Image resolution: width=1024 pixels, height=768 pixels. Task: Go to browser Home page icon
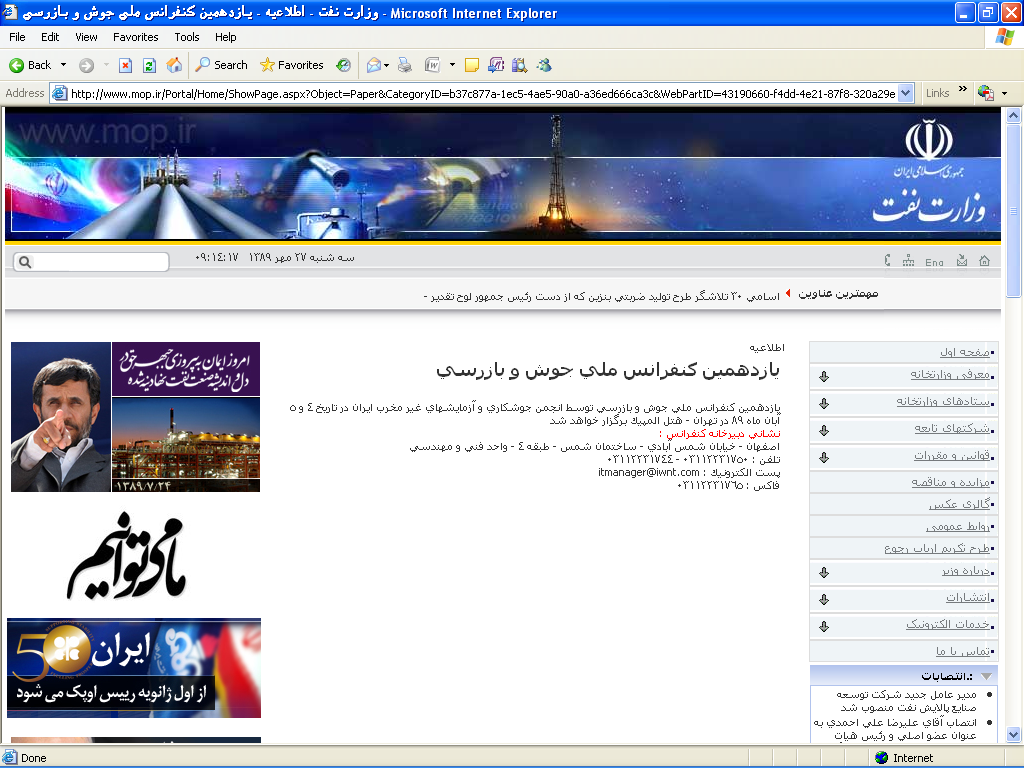[174, 65]
